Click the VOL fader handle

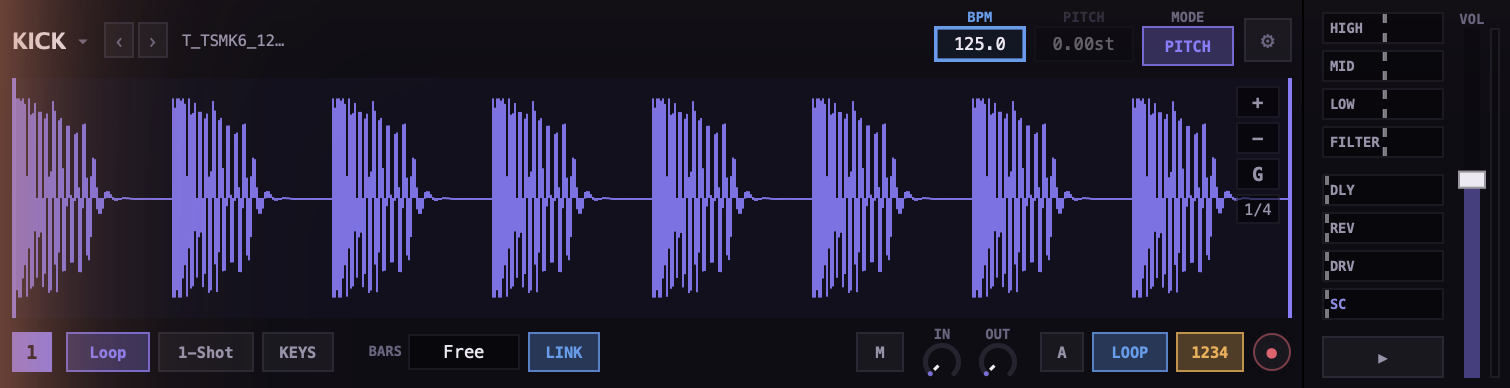[x=1472, y=179]
